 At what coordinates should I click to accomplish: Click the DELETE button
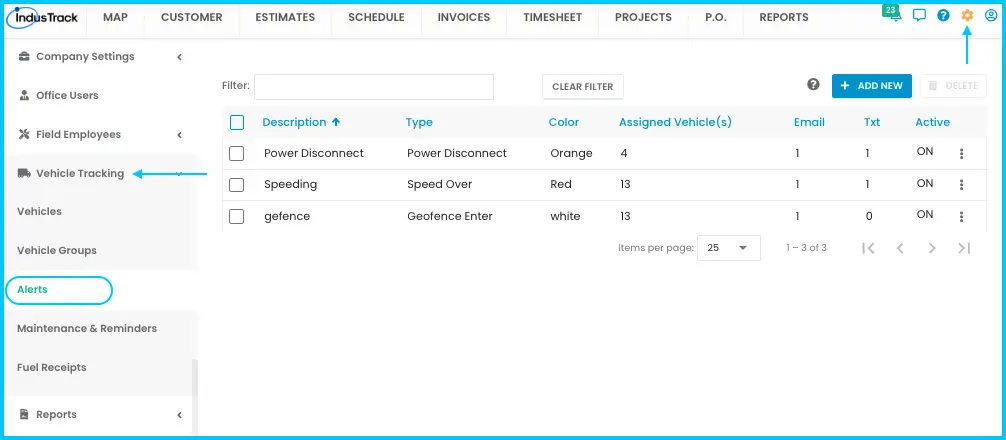[x=953, y=86]
